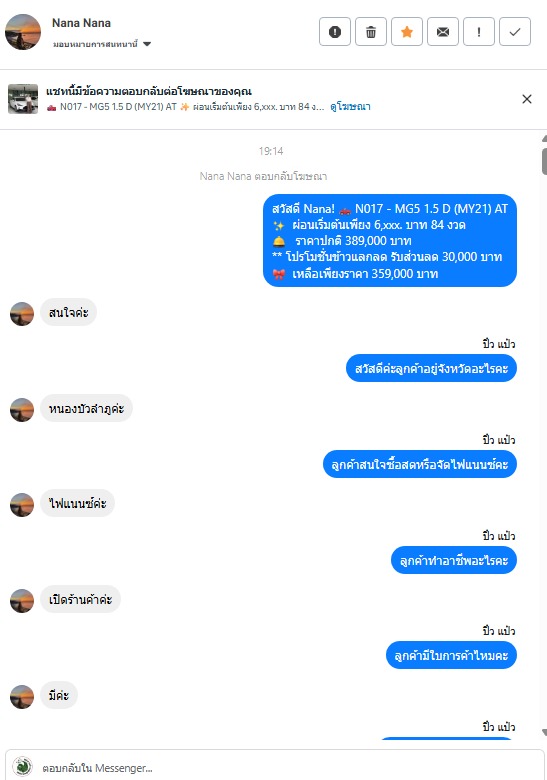Click the trash can delete icon

[371, 32]
